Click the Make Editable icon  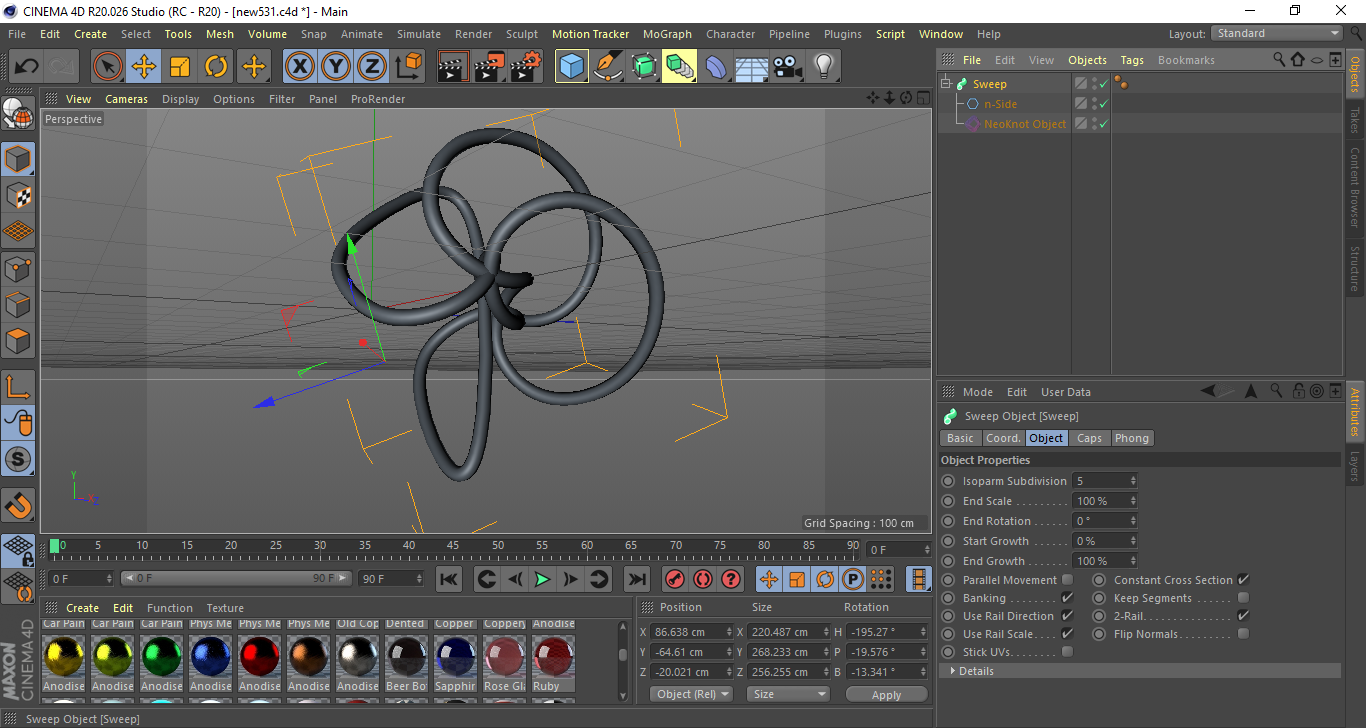click(x=18, y=116)
